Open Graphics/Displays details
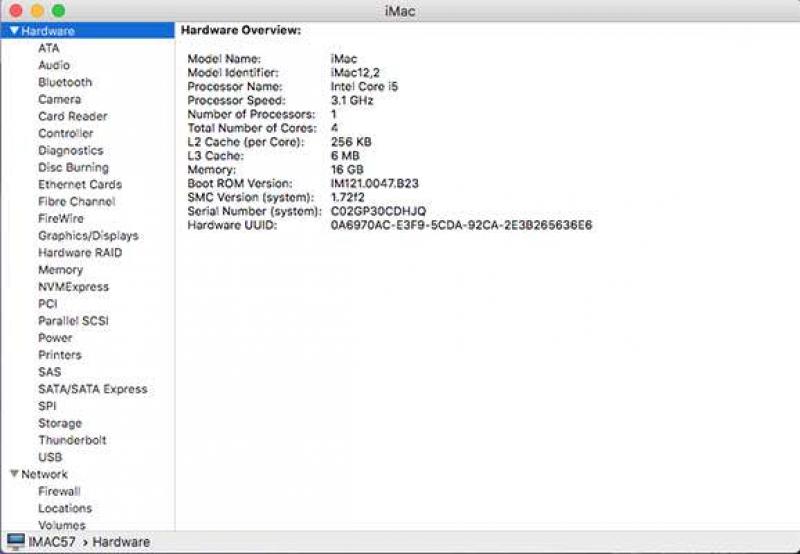The image size is (800, 554). point(88,236)
